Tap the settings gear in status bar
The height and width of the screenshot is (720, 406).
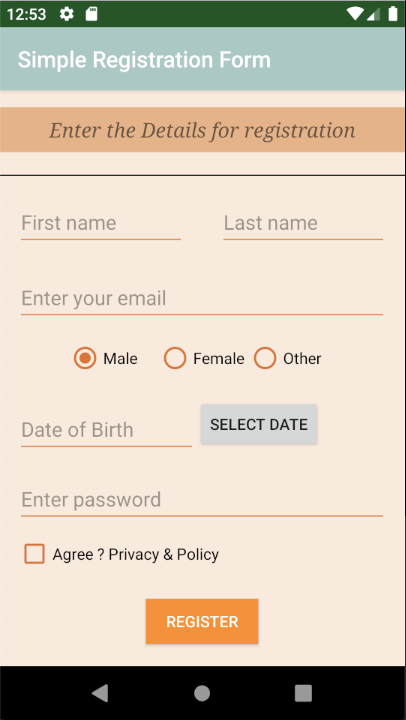coord(67,14)
